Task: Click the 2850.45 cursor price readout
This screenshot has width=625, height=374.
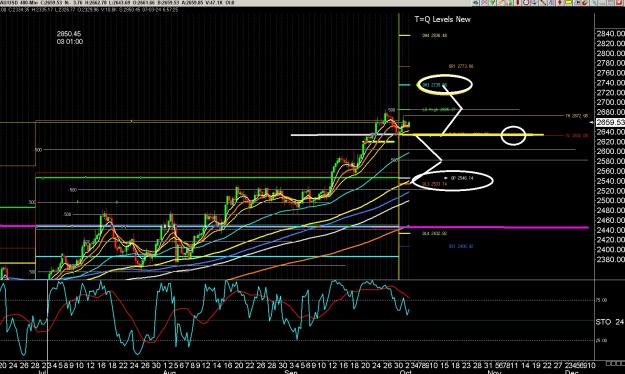Action: coord(69,34)
